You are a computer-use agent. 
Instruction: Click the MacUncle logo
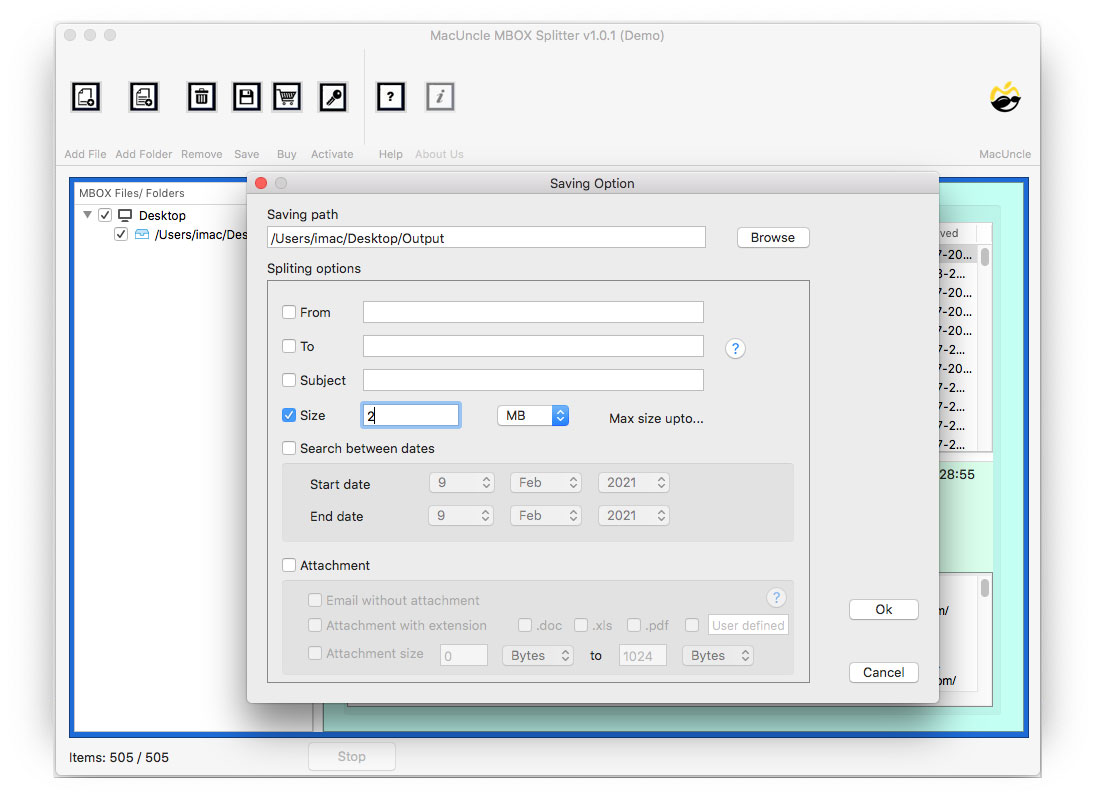tap(1004, 97)
